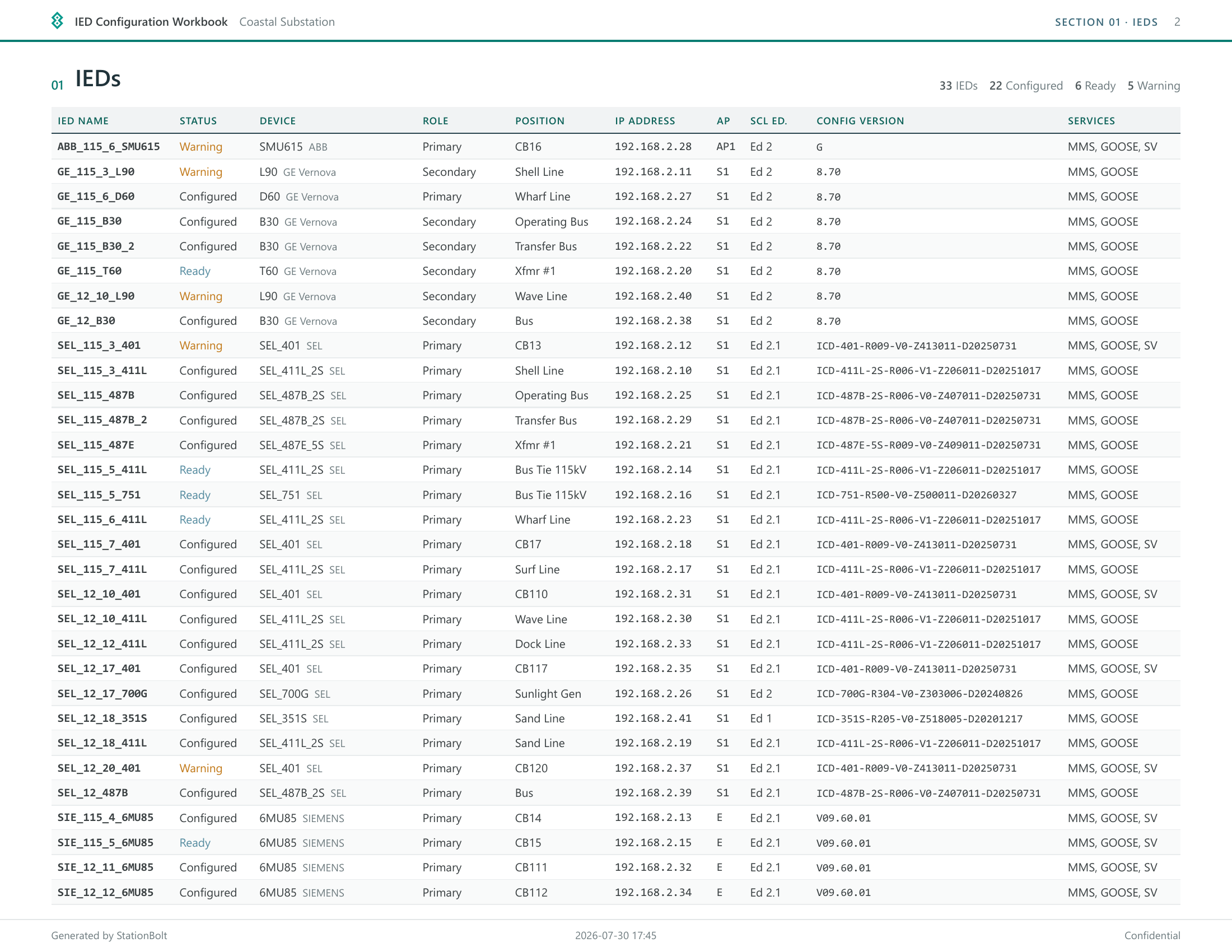Select the GE_12_B30 IED name

(86, 320)
